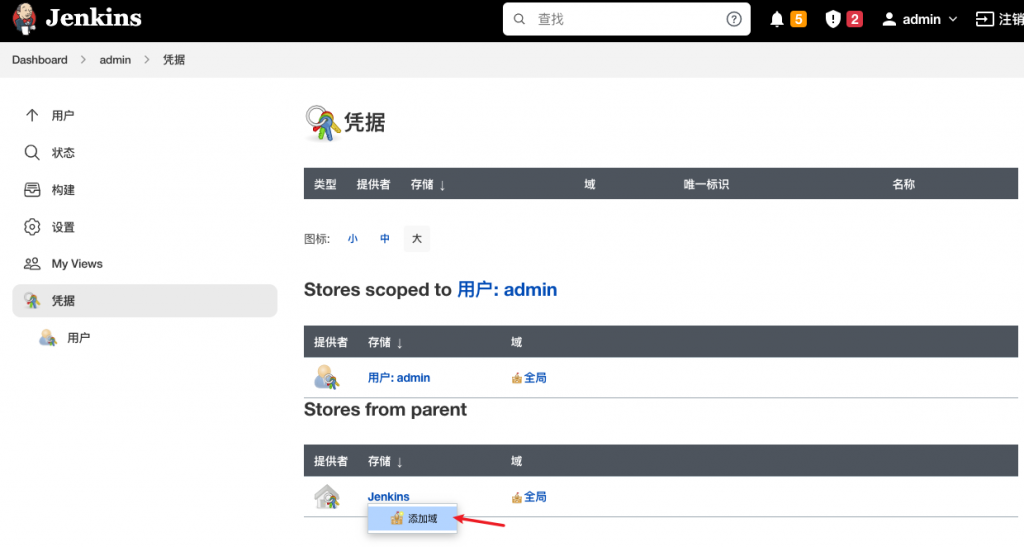Open security warnings shield icon
The height and width of the screenshot is (547, 1024).
click(x=833, y=19)
